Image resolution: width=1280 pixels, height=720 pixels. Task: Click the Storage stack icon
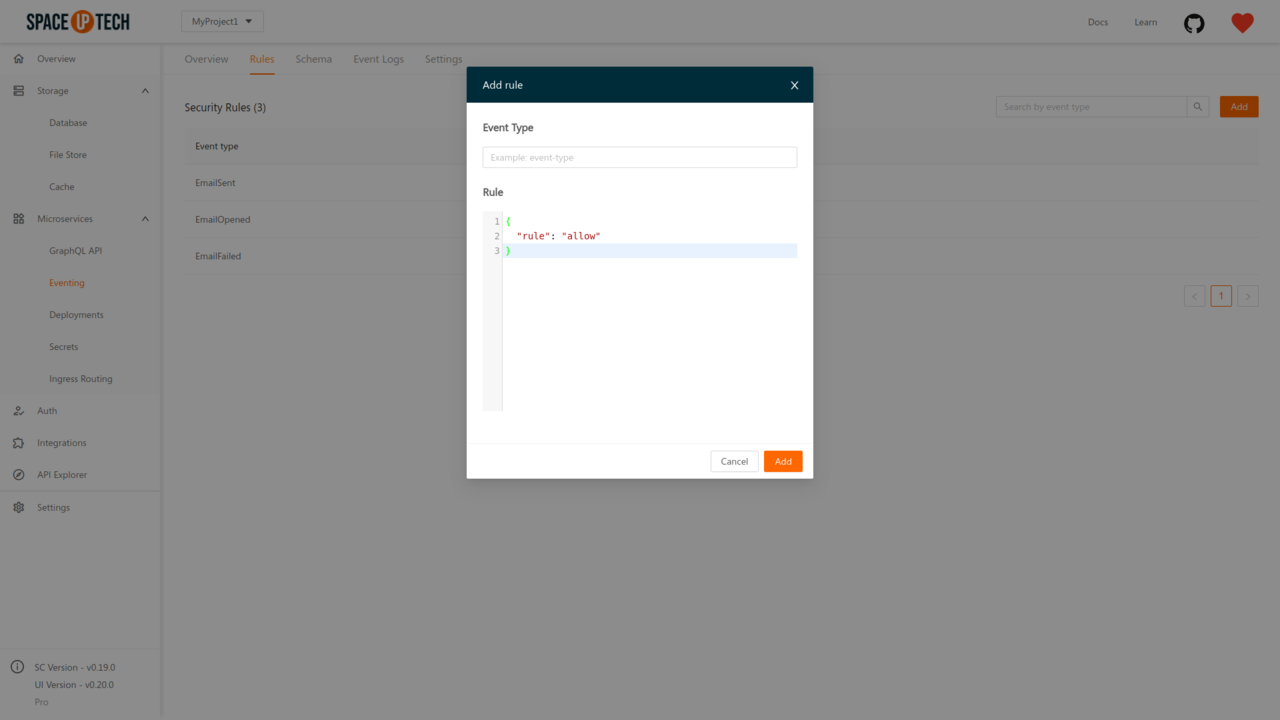[18, 91]
